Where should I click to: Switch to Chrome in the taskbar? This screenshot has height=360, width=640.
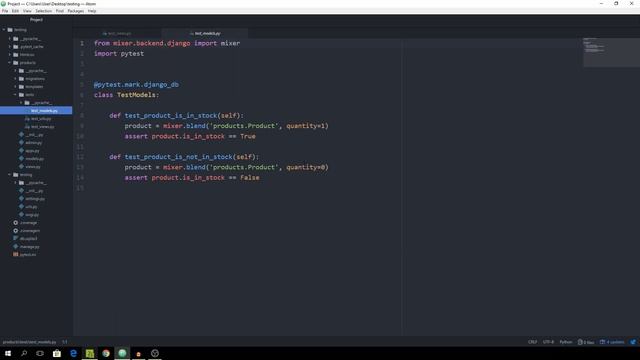point(106,353)
